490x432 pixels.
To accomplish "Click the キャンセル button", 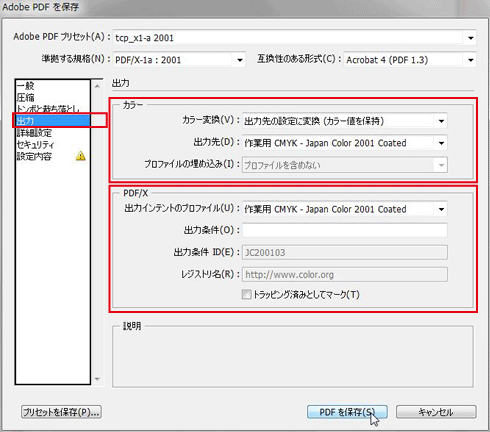I will pyautogui.click(x=436, y=412).
